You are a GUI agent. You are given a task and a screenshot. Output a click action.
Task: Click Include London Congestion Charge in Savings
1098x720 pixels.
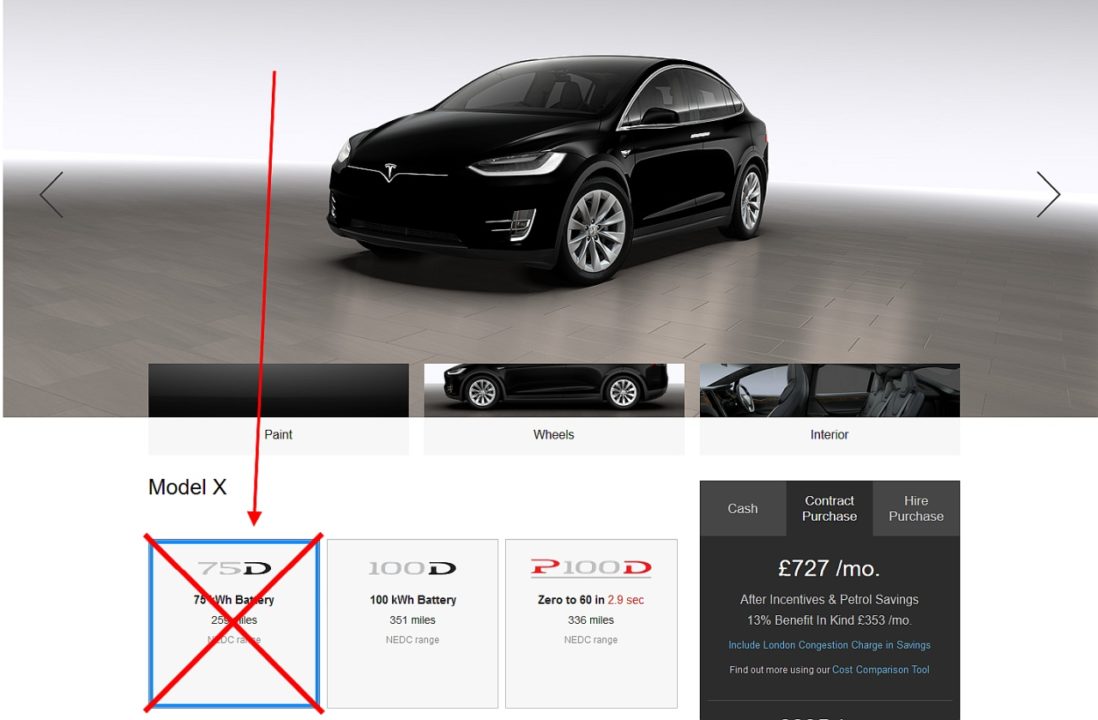click(829, 645)
